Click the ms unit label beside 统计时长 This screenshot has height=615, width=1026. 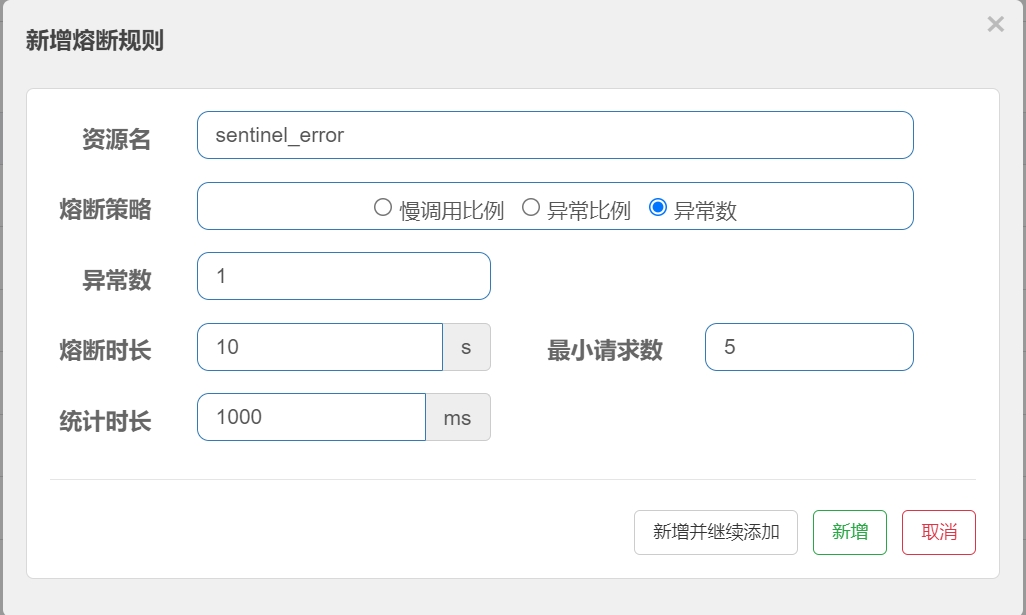[x=458, y=417]
